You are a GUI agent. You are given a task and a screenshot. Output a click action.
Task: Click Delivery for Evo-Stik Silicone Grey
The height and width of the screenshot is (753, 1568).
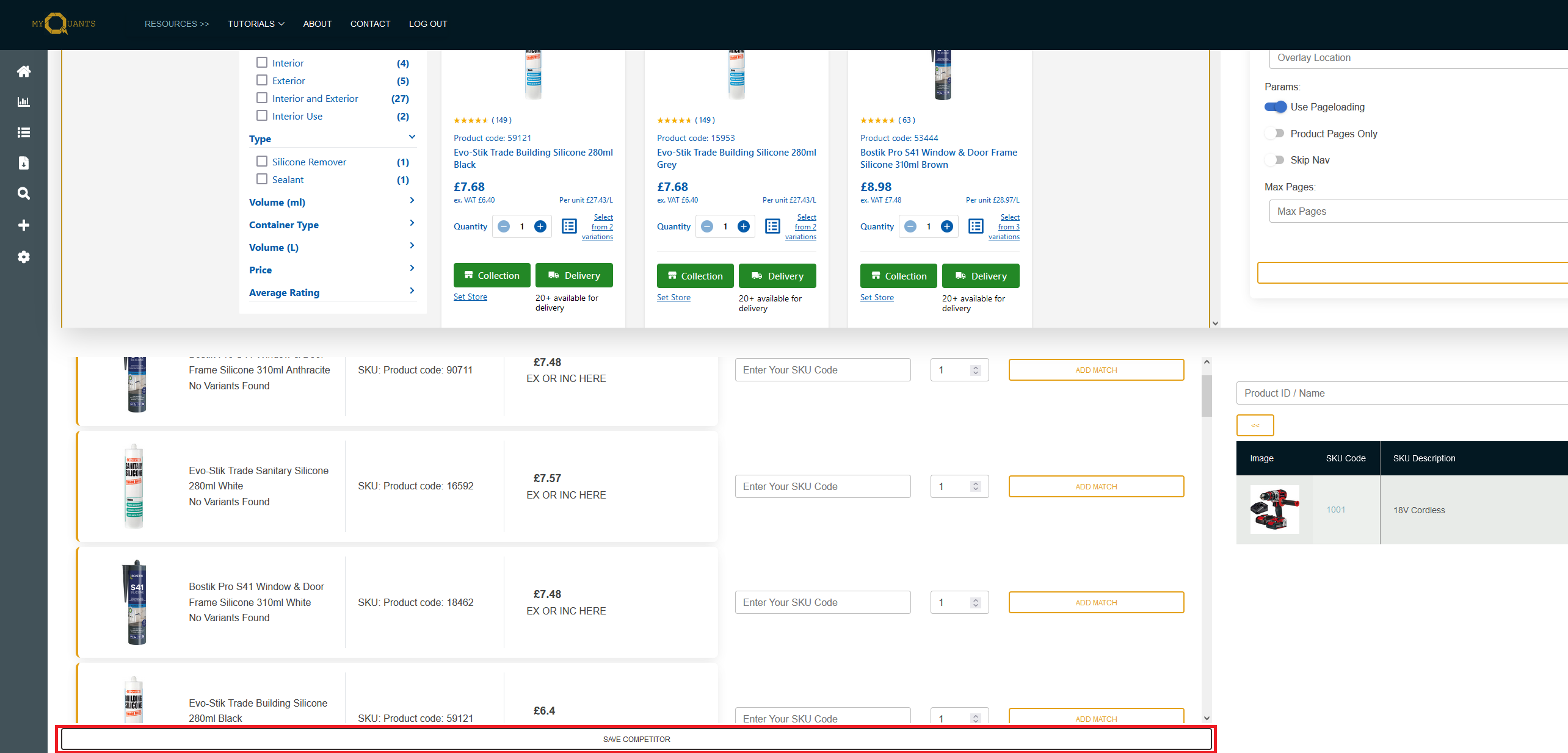777,276
